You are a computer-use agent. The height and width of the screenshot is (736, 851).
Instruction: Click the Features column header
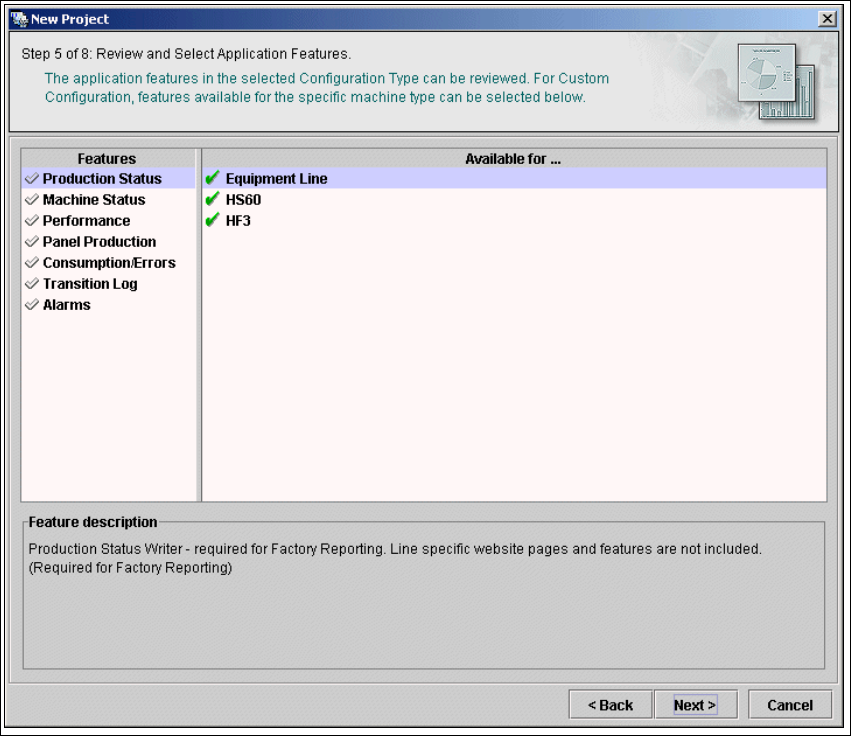pos(107,158)
